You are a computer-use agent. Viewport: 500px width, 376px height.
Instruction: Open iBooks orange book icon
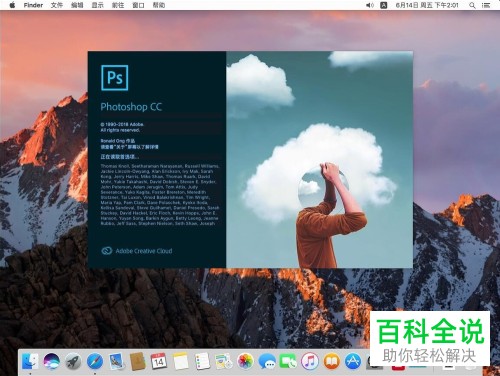[331, 362]
